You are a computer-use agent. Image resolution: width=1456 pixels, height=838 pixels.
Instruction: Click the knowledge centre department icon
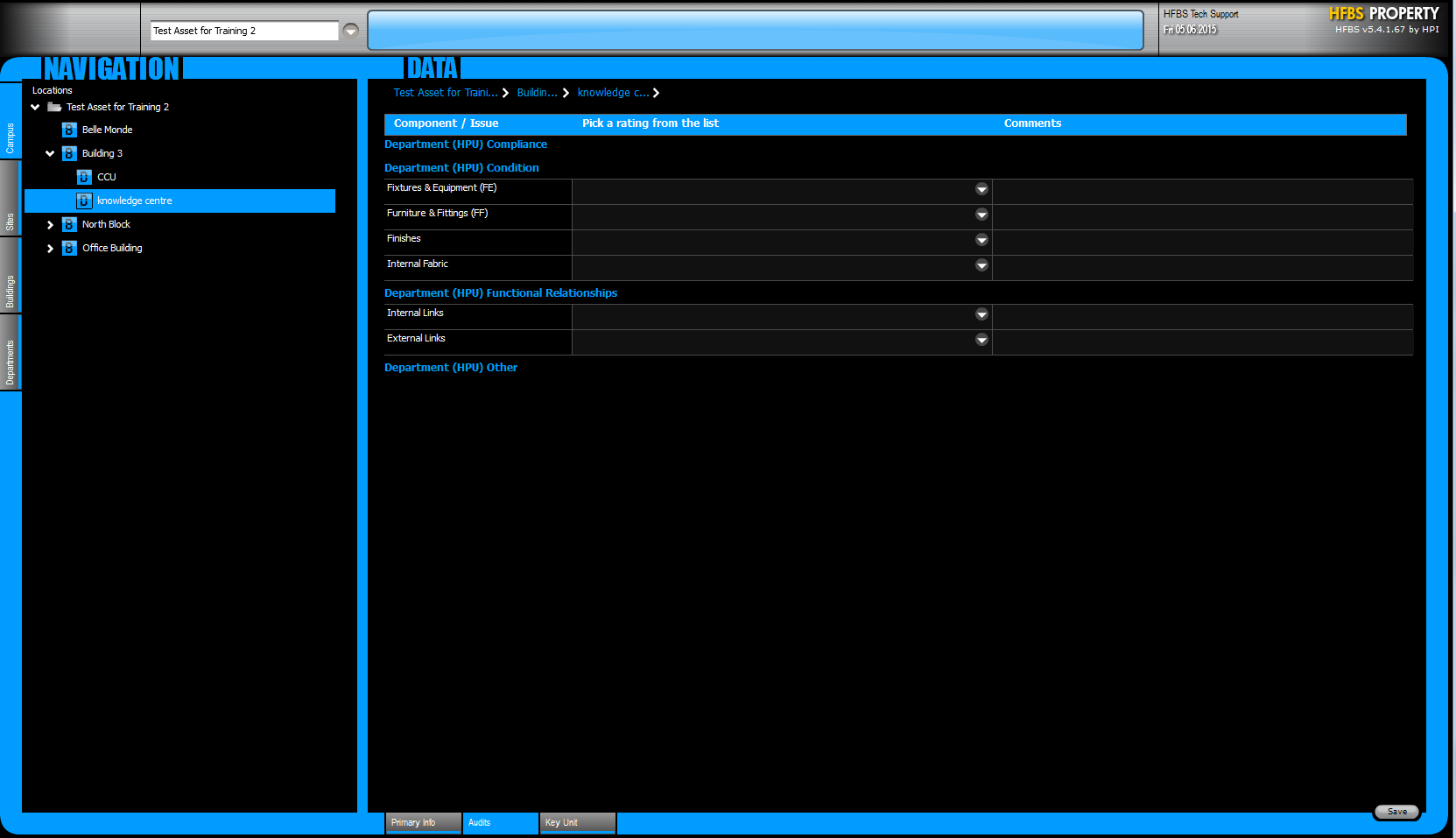tap(84, 201)
